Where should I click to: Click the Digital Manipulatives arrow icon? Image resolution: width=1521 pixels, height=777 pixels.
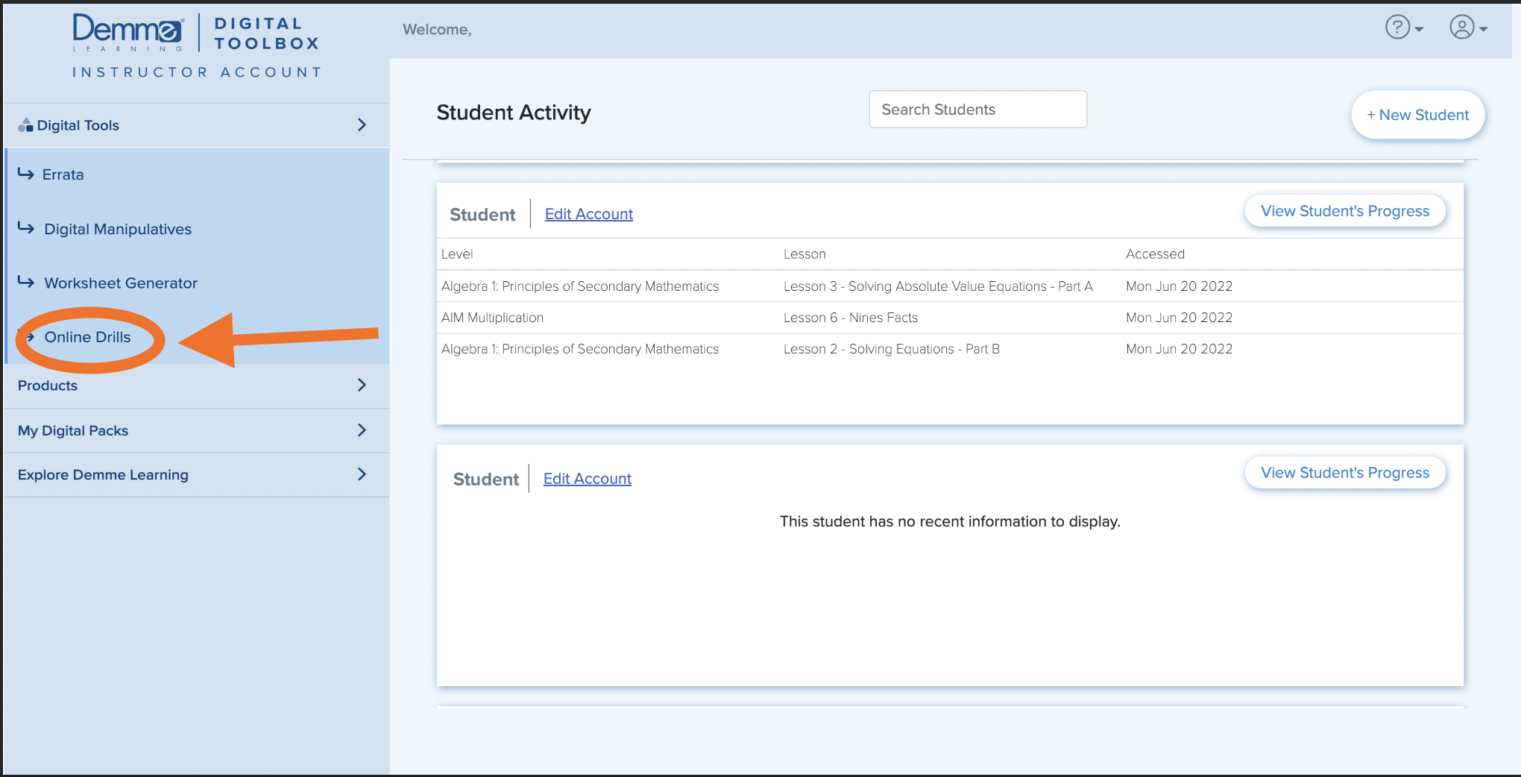pyautogui.click(x=24, y=228)
